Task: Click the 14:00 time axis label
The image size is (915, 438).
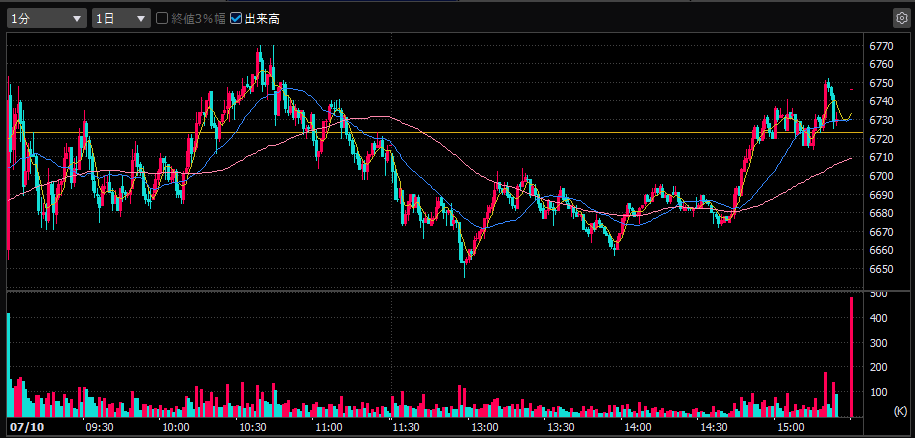Action: pos(637,426)
